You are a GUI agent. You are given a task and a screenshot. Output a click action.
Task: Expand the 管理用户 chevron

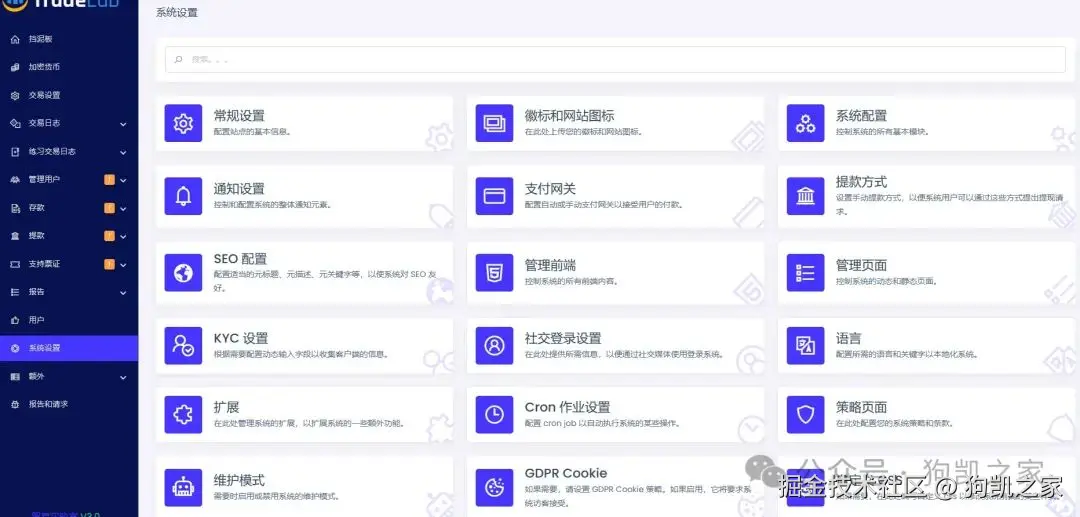pos(123,180)
